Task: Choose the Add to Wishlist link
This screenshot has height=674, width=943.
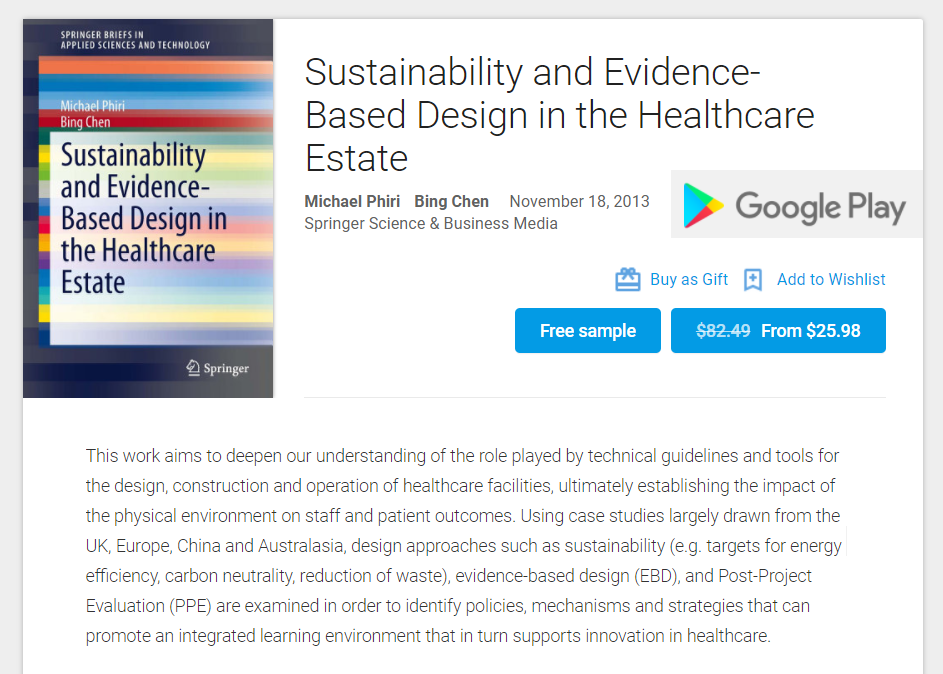Action: (831, 280)
